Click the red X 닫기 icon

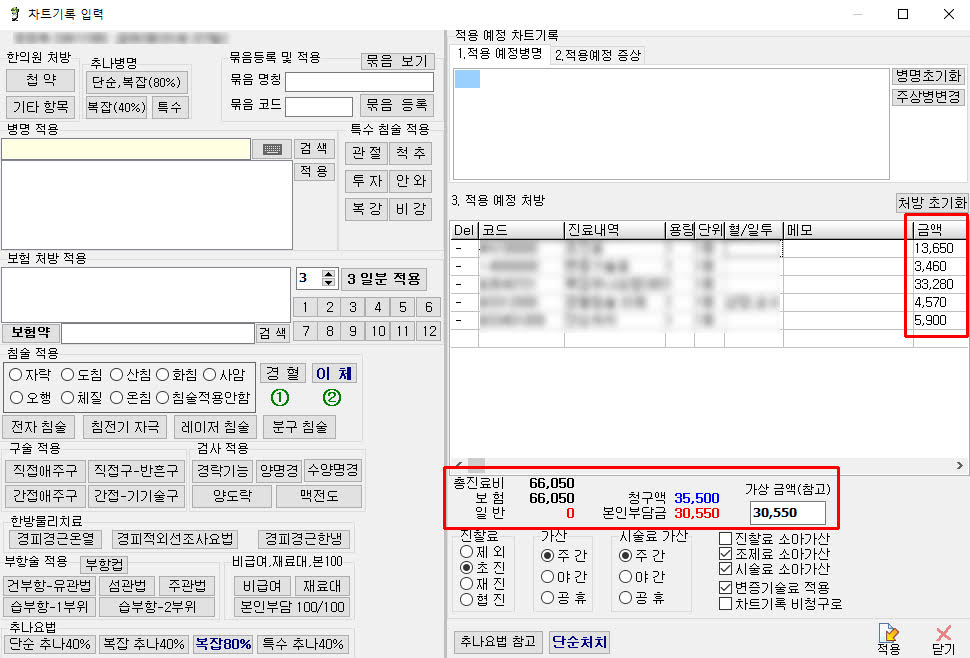tap(943, 633)
